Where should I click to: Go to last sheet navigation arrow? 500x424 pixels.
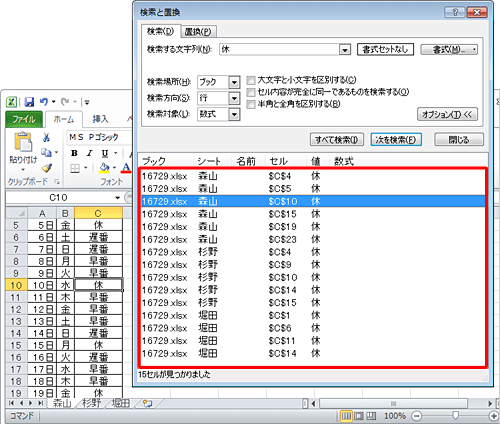[x=40, y=403]
